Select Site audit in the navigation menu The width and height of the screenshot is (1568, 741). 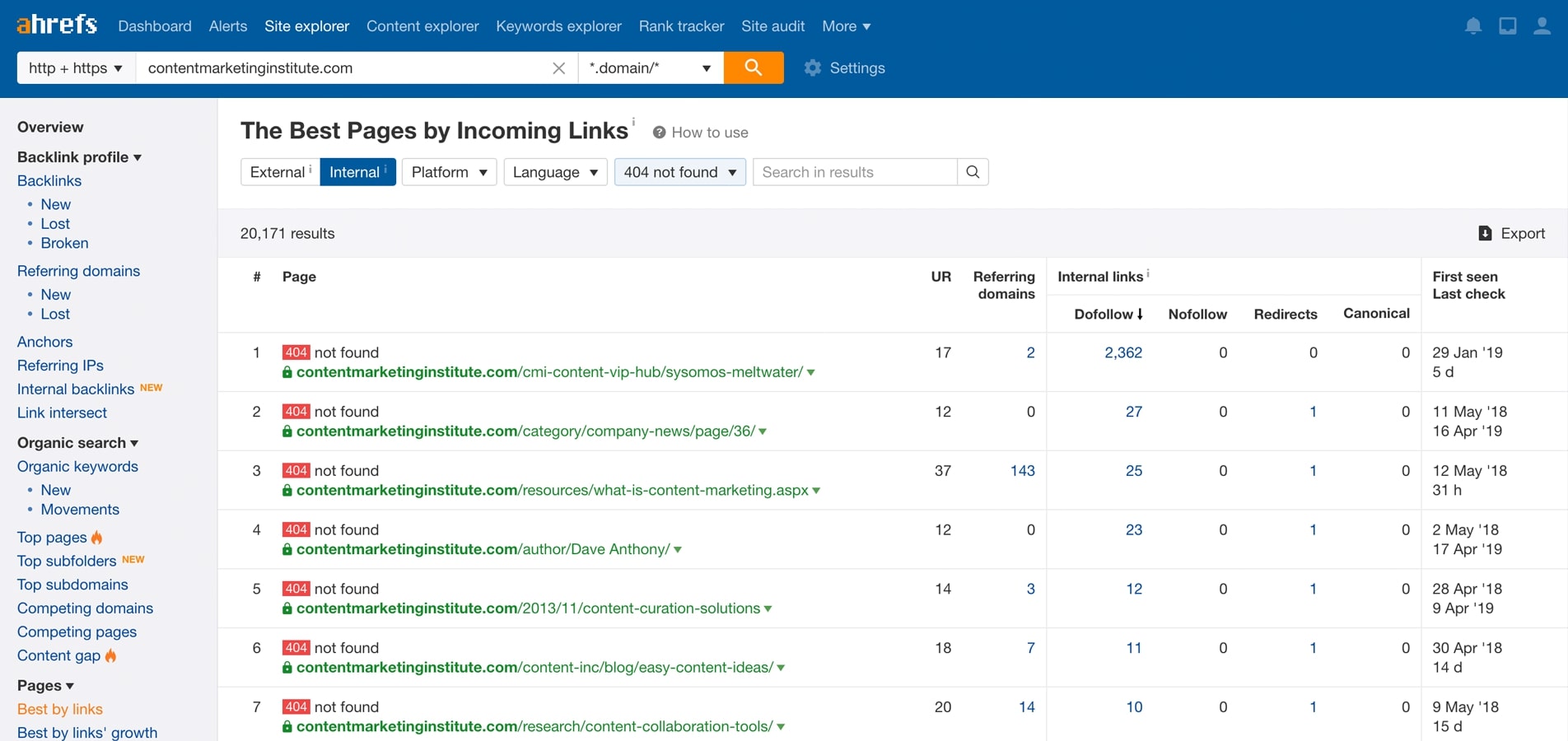click(772, 26)
